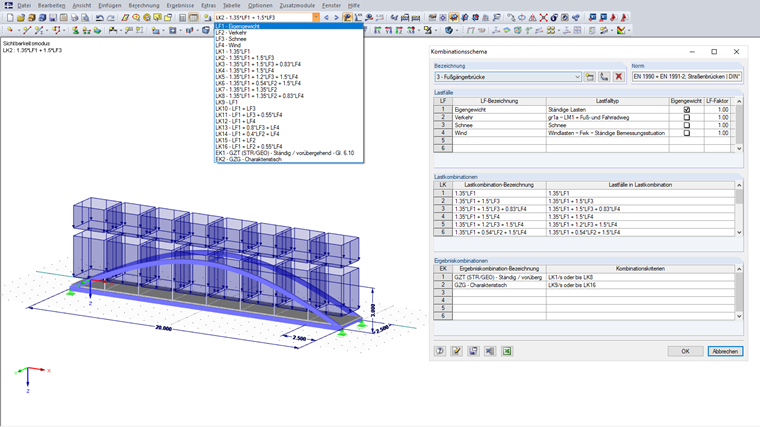Click the edit note icon in dialog footer
This screenshot has width=760, height=427.
456,351
